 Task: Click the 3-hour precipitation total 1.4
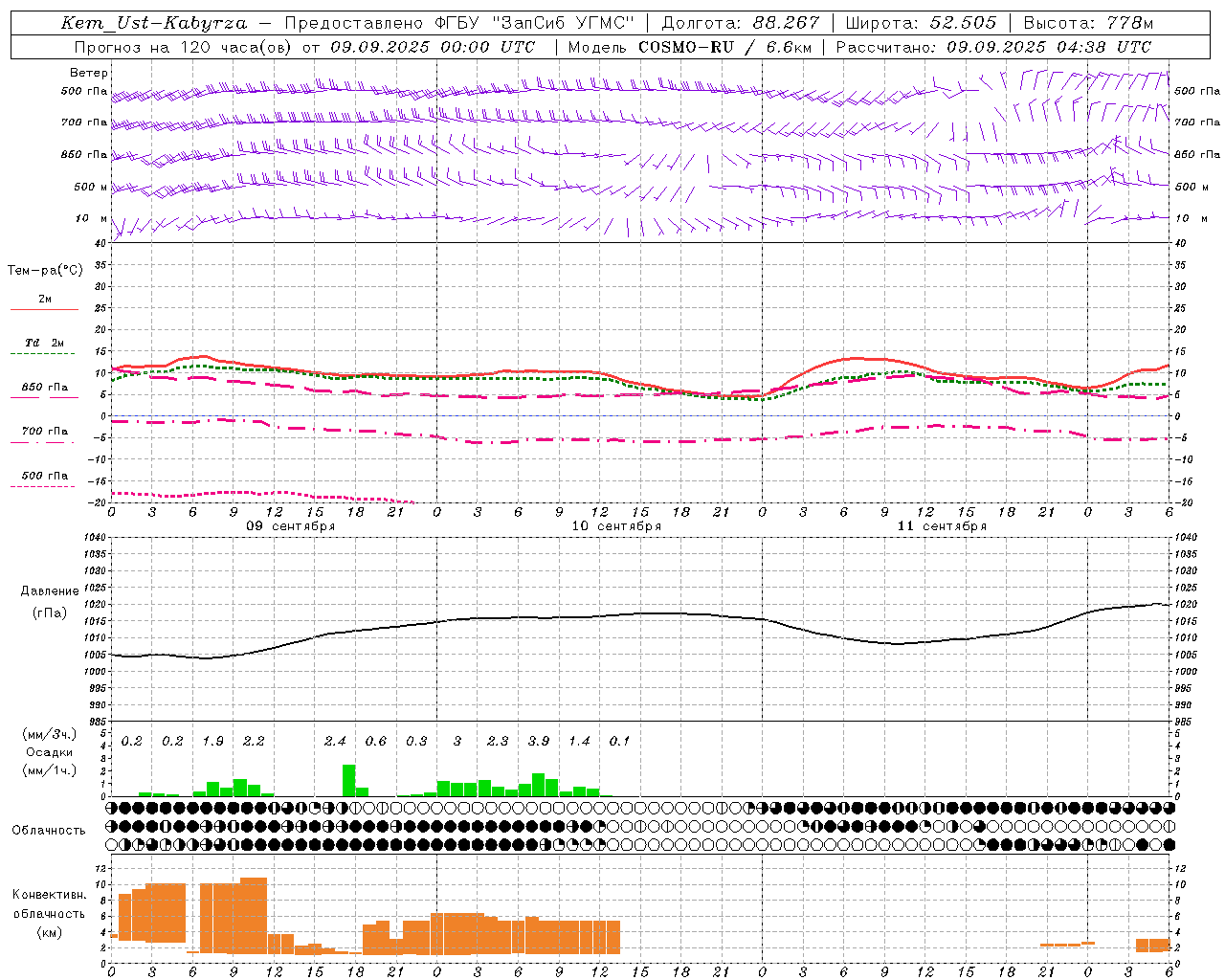click(579, 741)
